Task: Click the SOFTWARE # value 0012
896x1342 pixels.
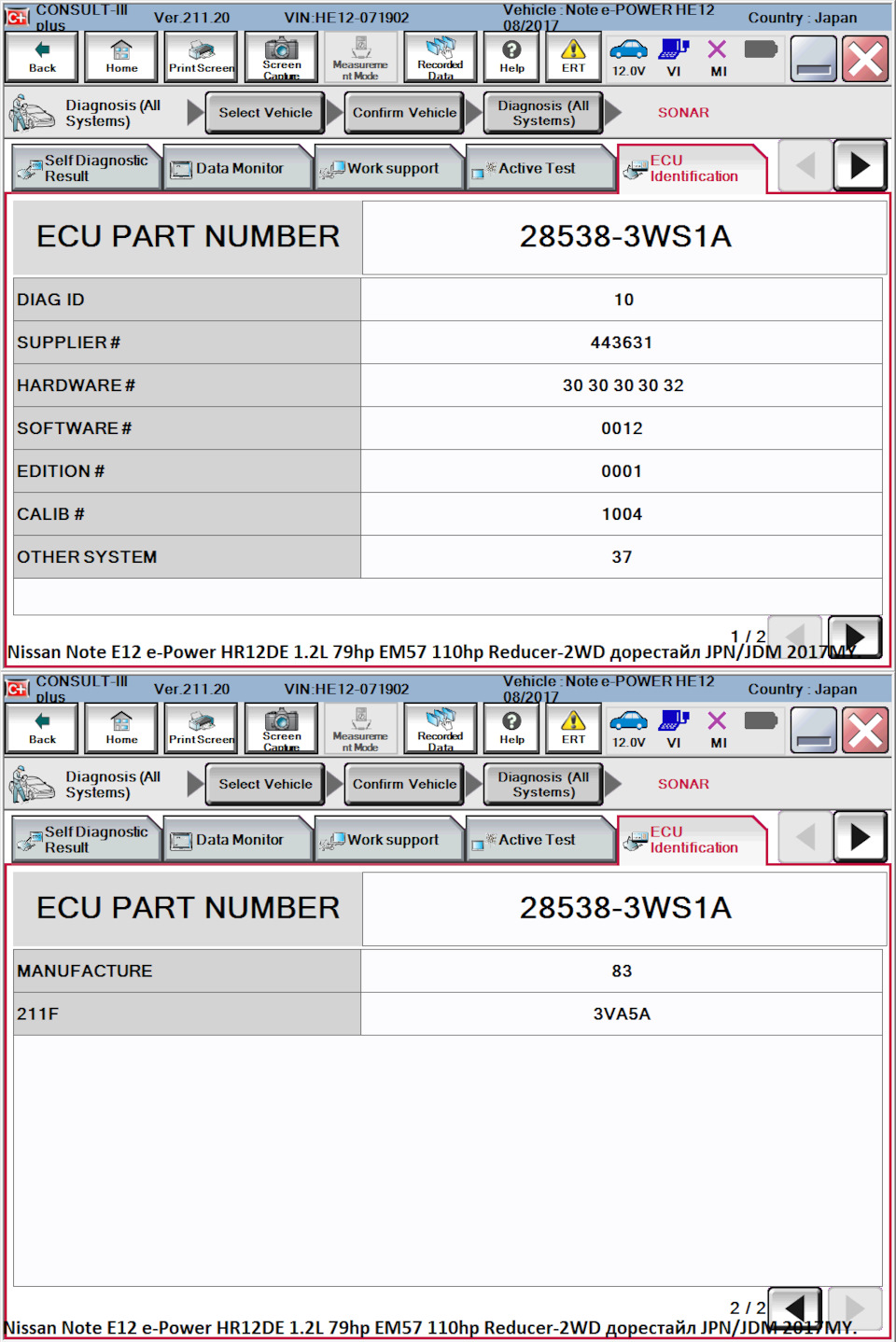Action: [x=622, y=428]
